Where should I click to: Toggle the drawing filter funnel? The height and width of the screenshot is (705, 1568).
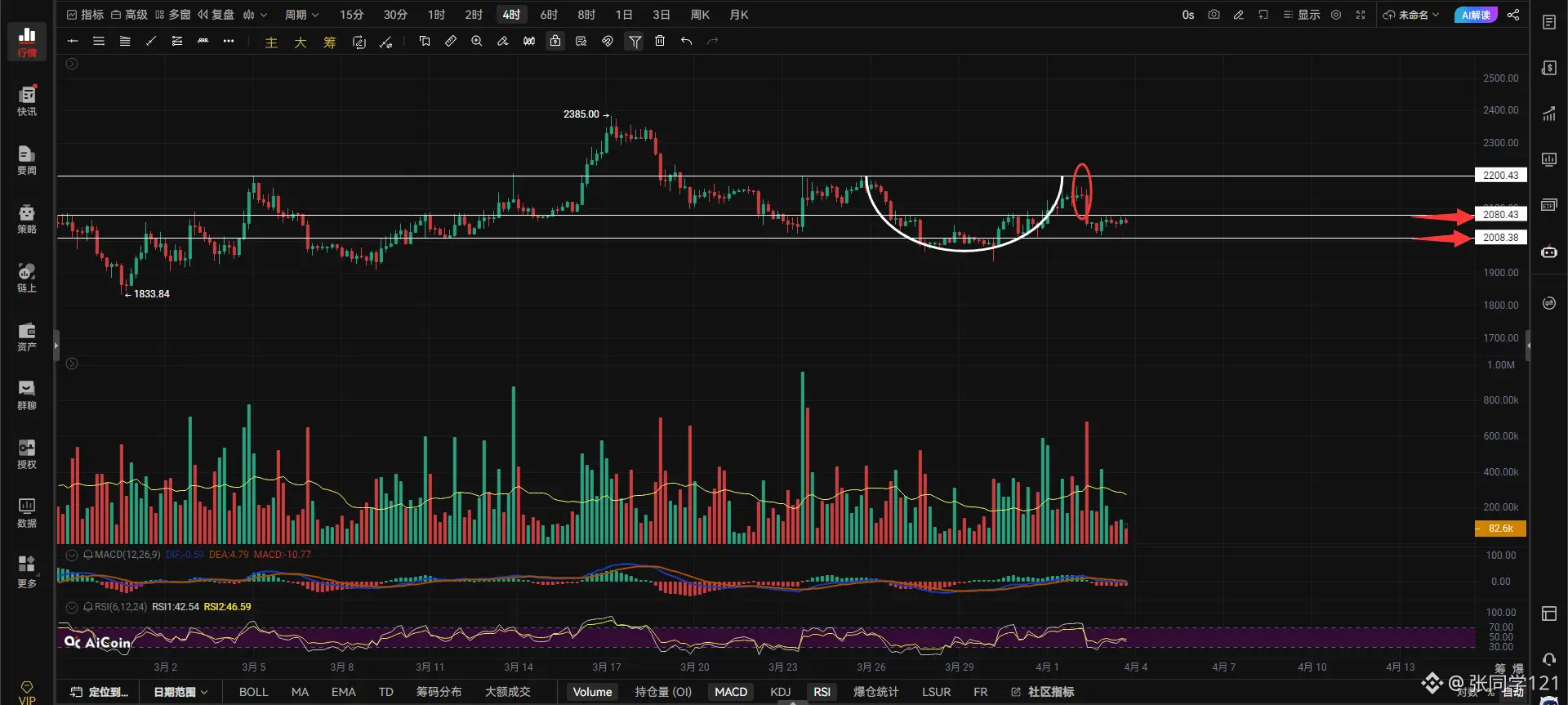point(635,41)
